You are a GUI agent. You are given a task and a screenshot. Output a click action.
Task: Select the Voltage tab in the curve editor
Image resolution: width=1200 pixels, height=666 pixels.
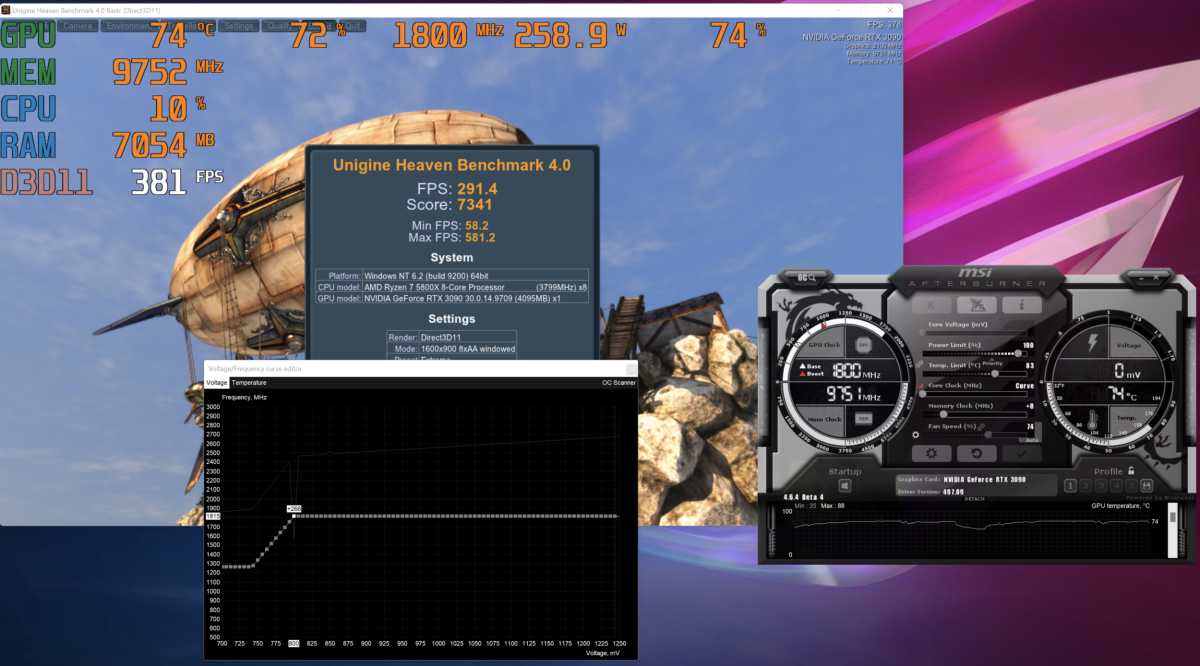(x=216, y=384)
